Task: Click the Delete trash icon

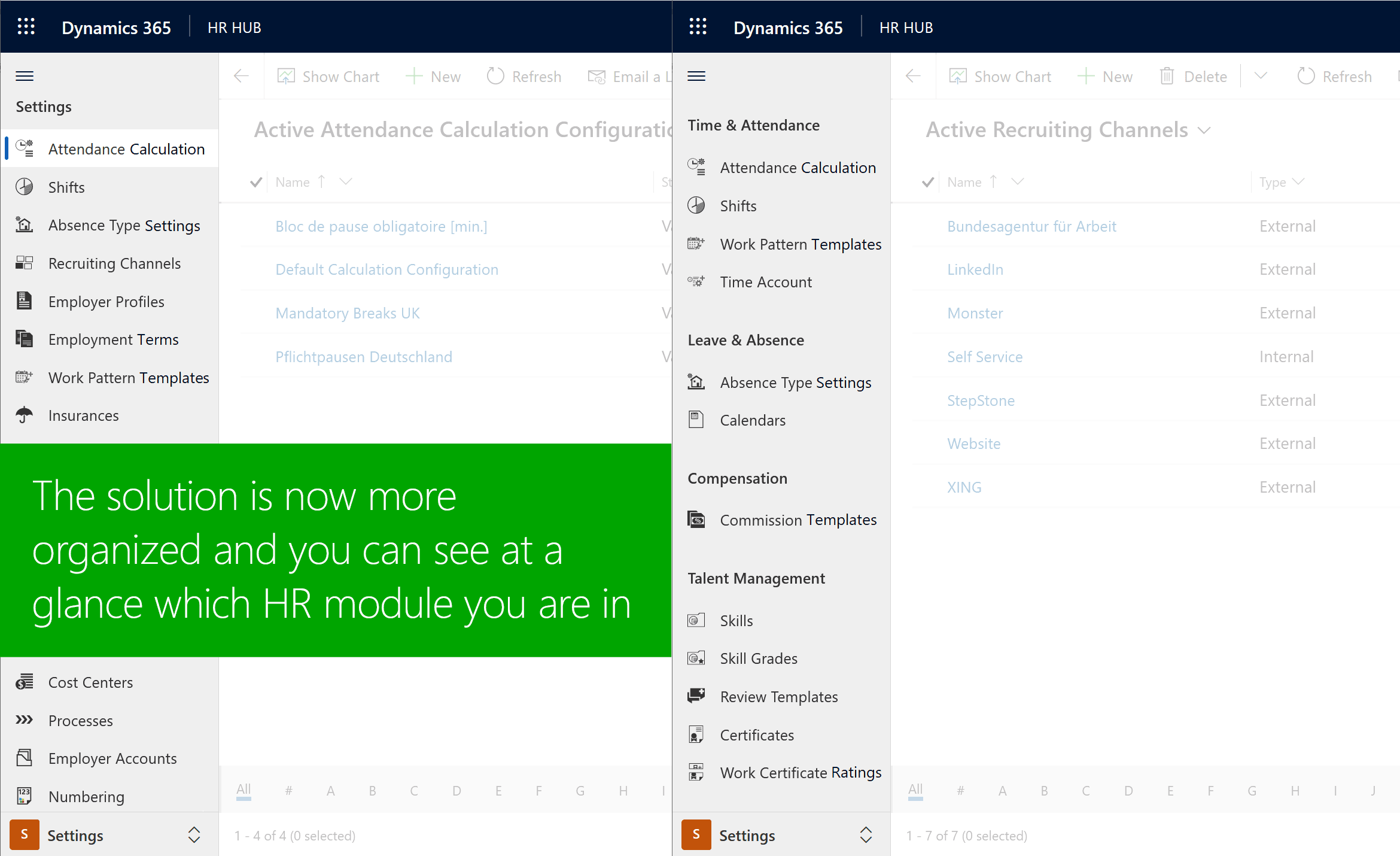Action: click(1167, 76)
